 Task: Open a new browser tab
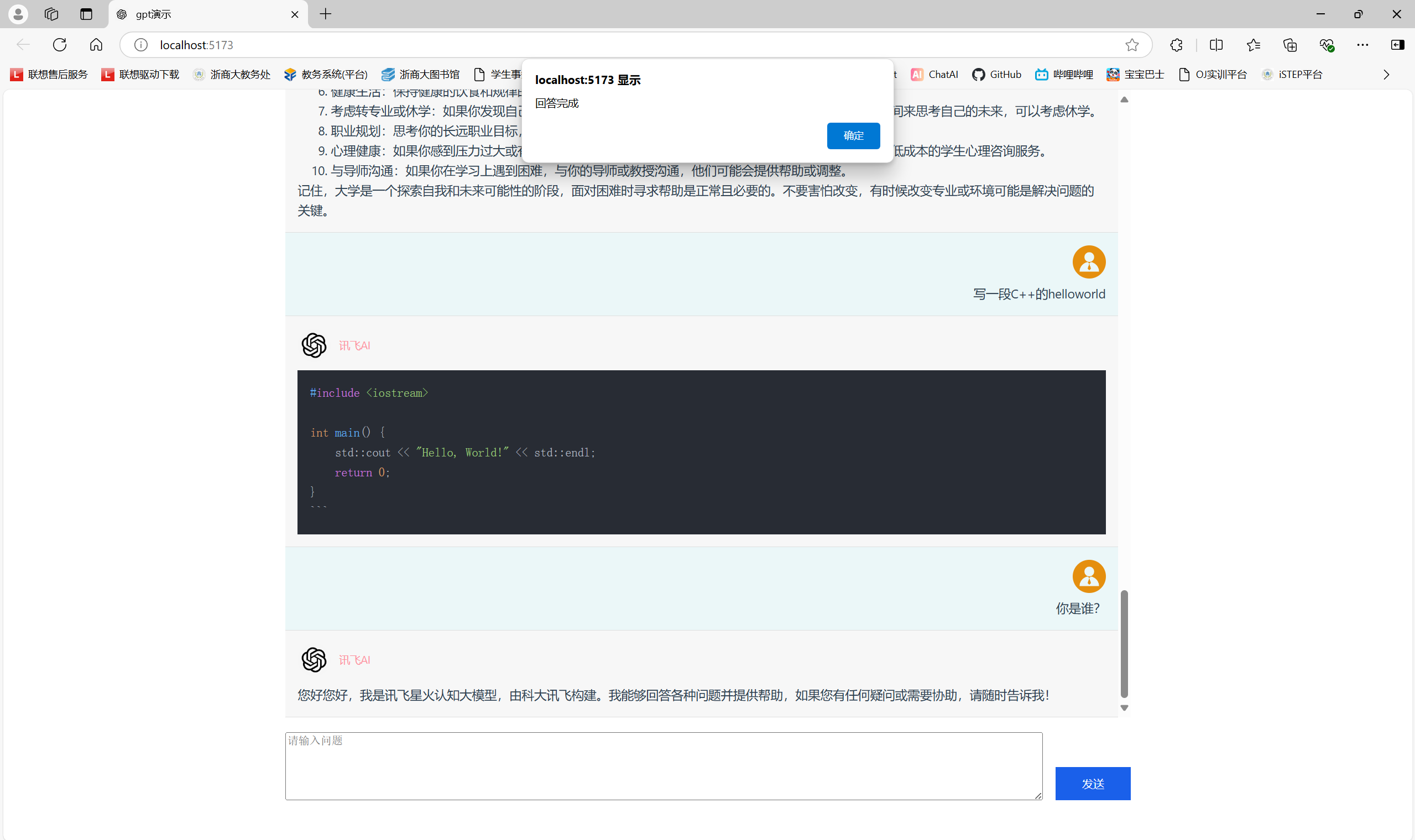tap(326, 14)
